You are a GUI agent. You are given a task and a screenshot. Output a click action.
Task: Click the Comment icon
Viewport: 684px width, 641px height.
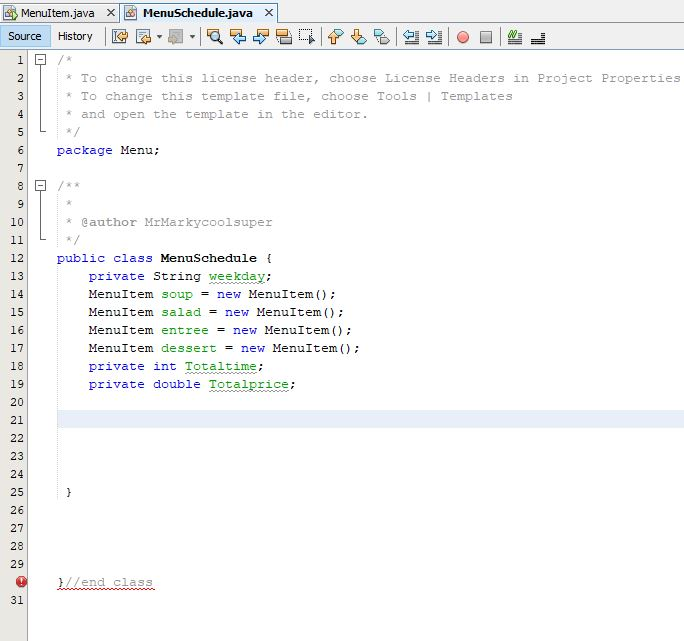pos(515,37)
